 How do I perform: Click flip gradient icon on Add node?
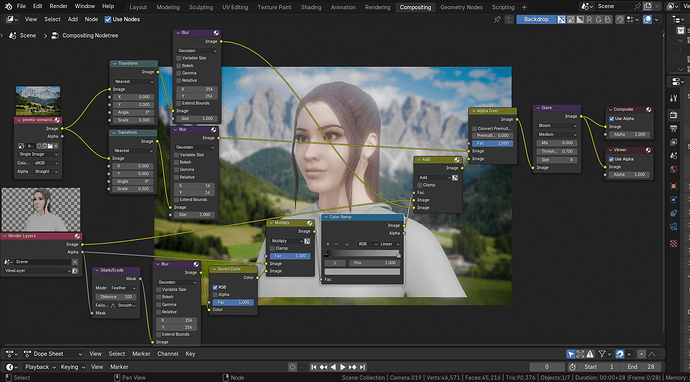coord(455,178)
